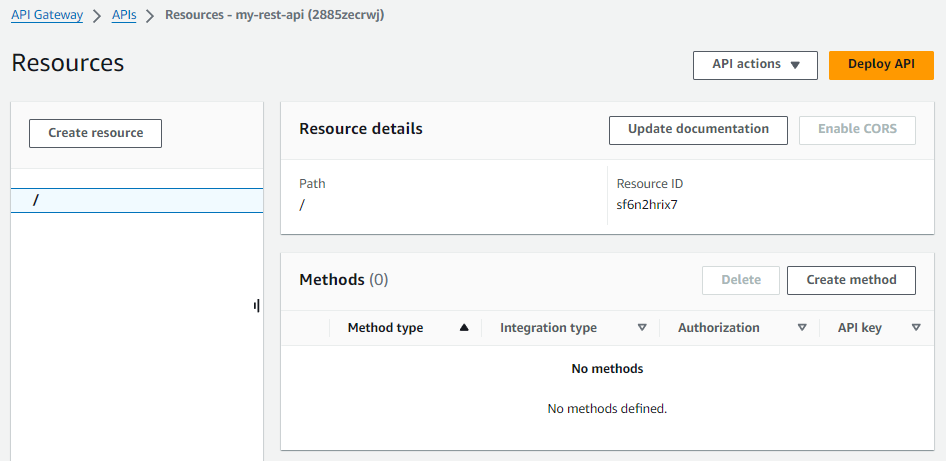Click the Integration type column header
This screenshot has height=461, width=946.
click(548, 328)
